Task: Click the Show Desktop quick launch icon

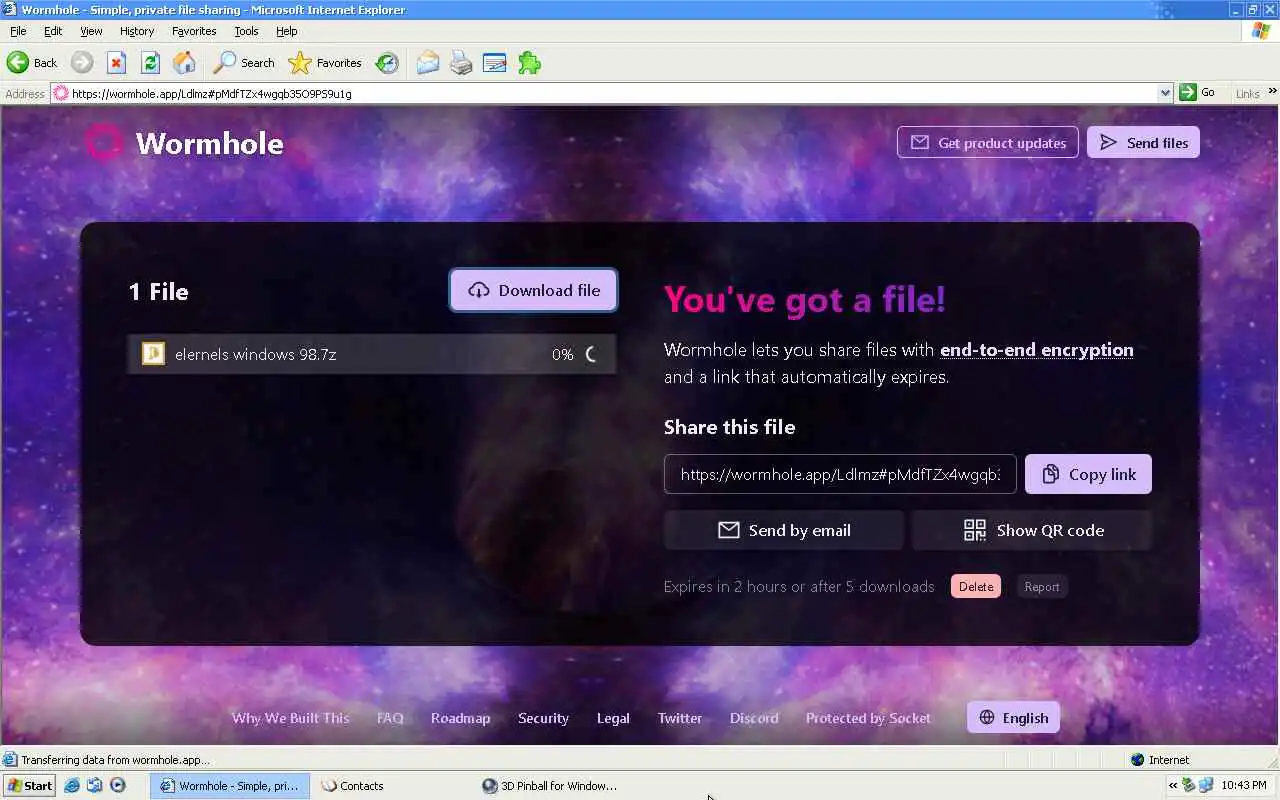Action: 95,785
